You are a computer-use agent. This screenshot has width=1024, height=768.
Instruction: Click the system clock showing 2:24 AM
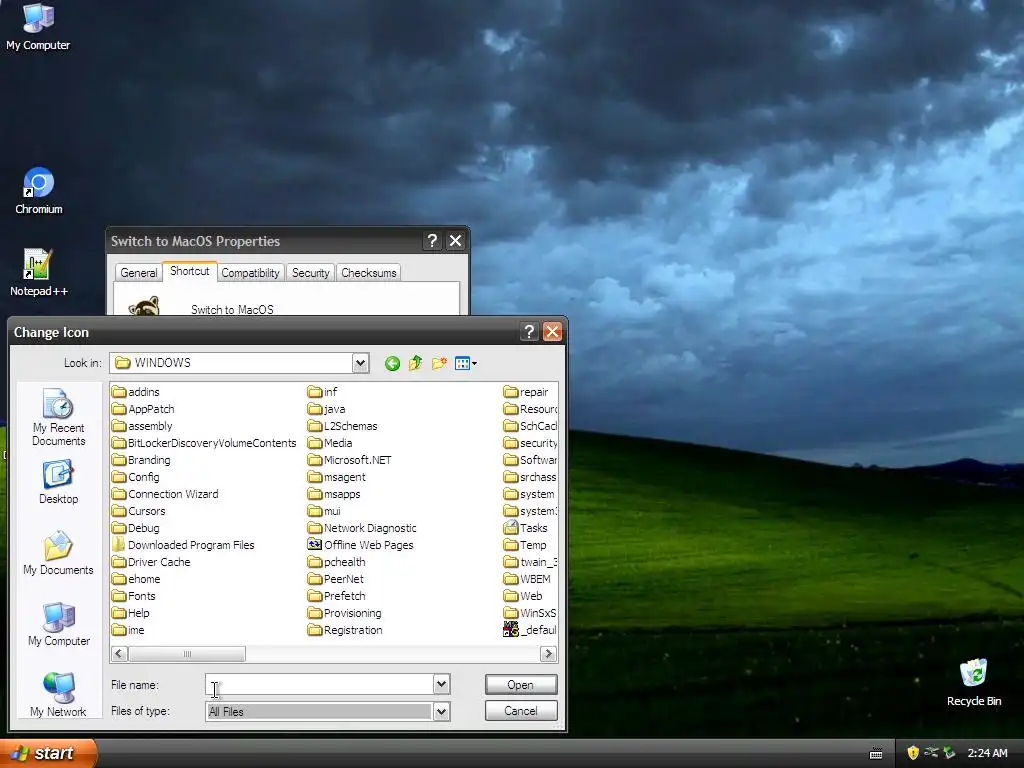987,753
